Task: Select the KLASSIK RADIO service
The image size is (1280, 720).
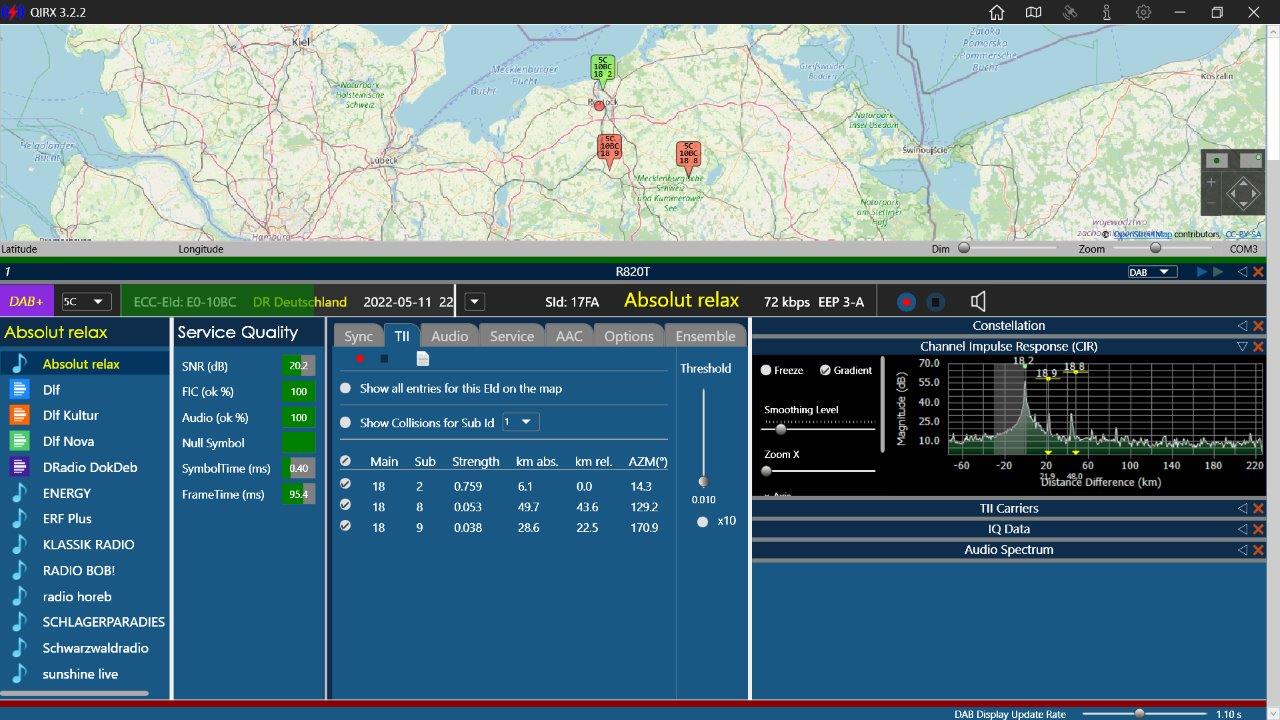Action: pos(88,545)
